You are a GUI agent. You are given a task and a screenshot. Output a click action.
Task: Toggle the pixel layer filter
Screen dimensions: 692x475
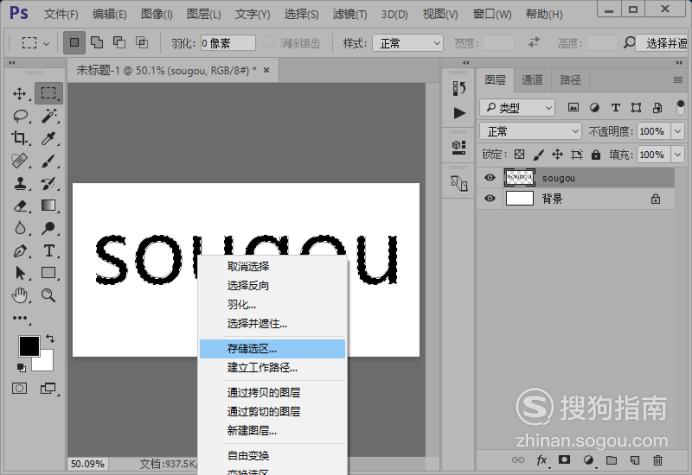pos(573,107)
